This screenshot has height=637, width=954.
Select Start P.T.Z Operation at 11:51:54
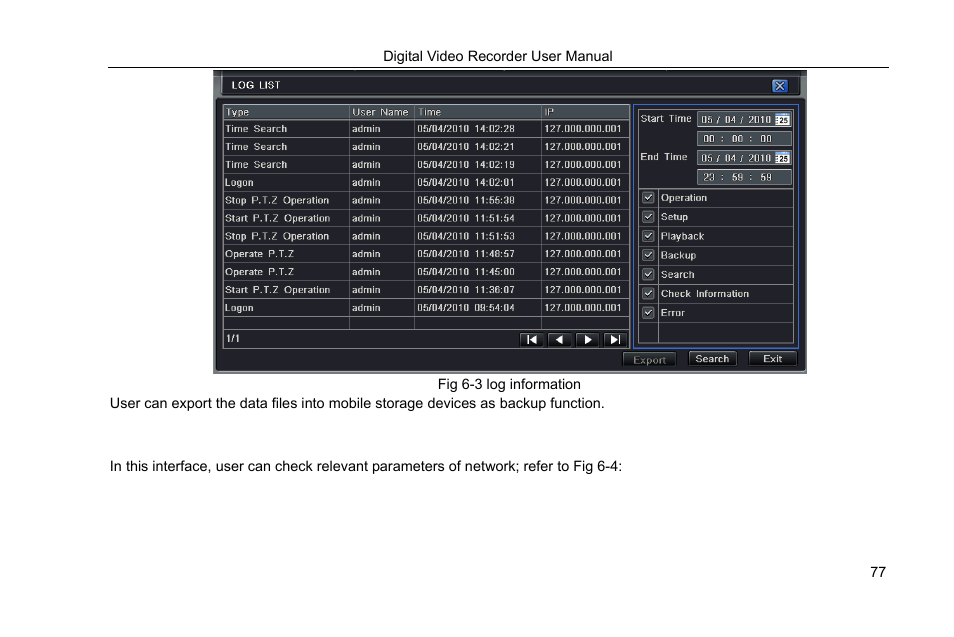click(427, 218)
